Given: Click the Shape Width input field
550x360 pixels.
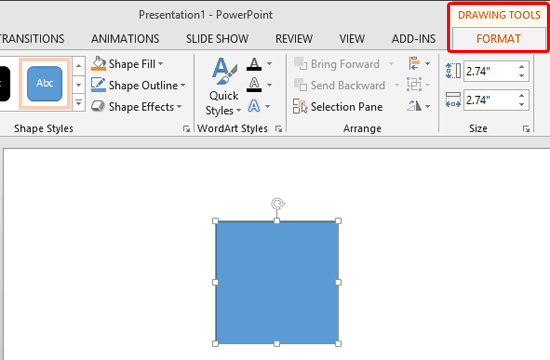Looking at the screenshot, I should (490, 100).
